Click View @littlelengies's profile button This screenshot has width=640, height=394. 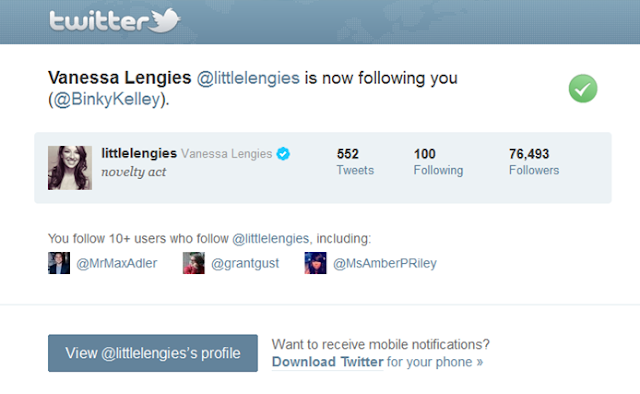click(x=153, y=353)
